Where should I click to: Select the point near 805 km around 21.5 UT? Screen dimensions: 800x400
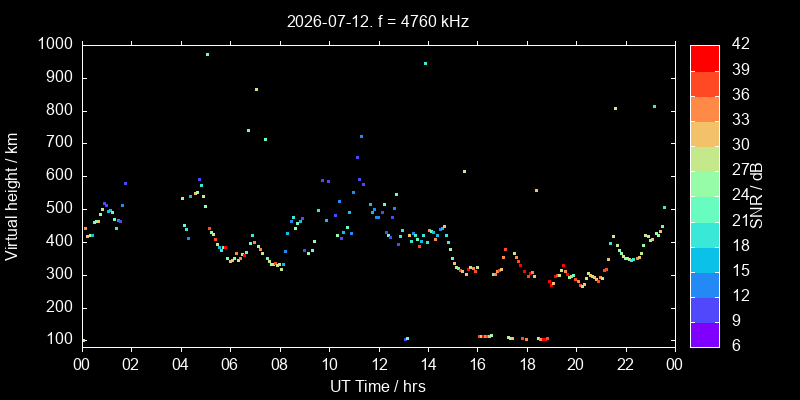pyautogui.click(x=615, y=109)
